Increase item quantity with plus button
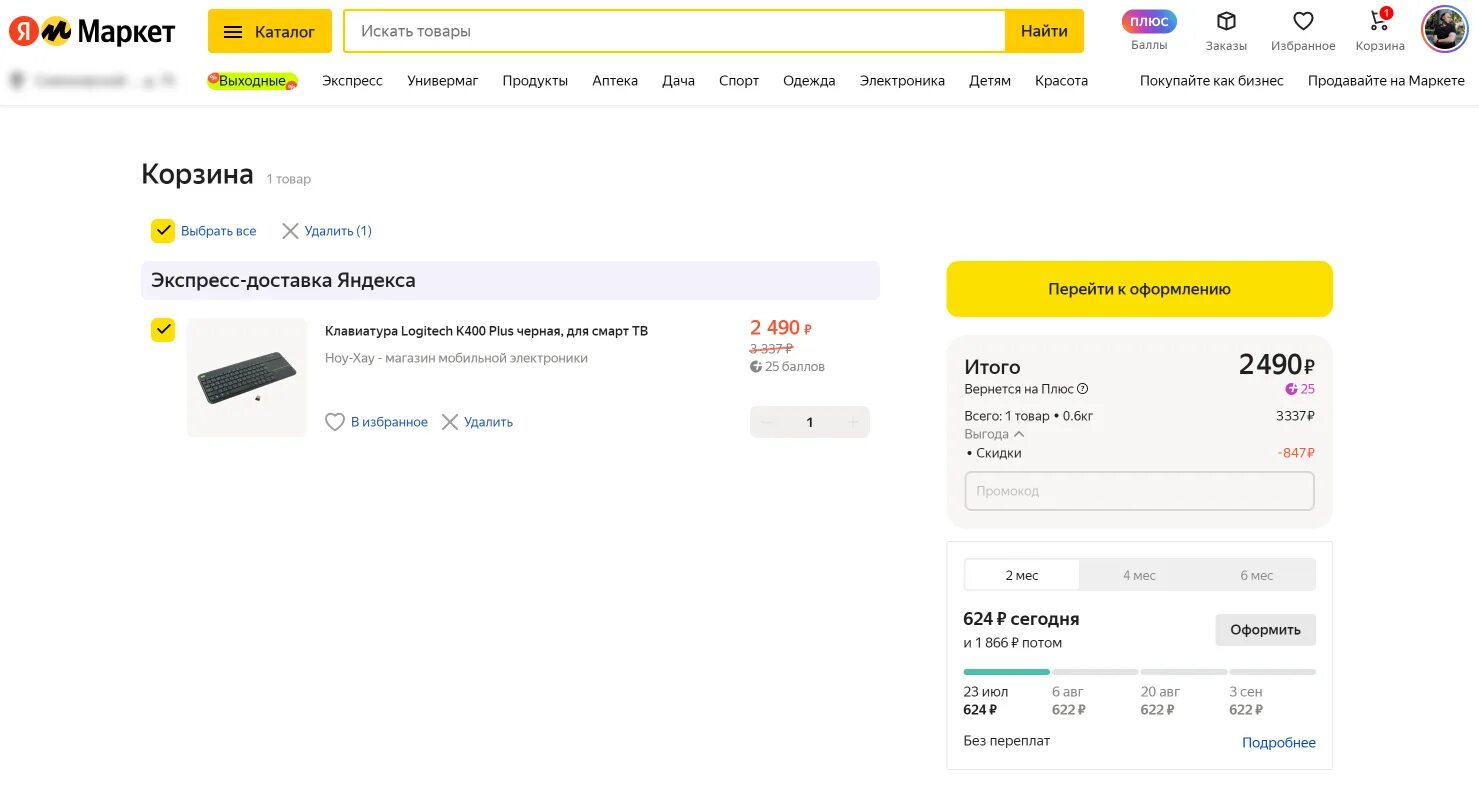This screenshot has width=1479, height=803. tap(853, 422)
